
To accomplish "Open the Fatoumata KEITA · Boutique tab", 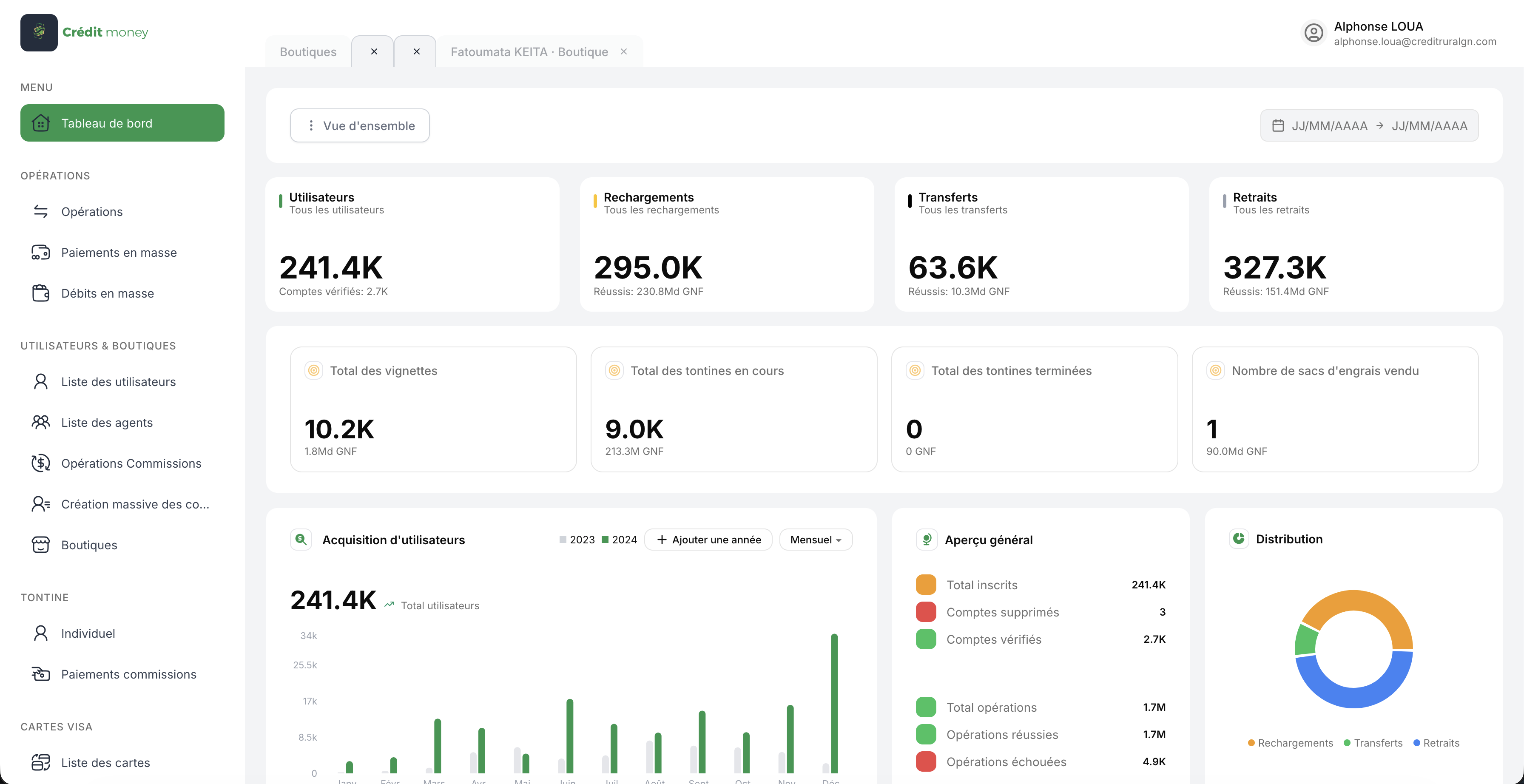I will pyautogui.click(x=529, y=51).
